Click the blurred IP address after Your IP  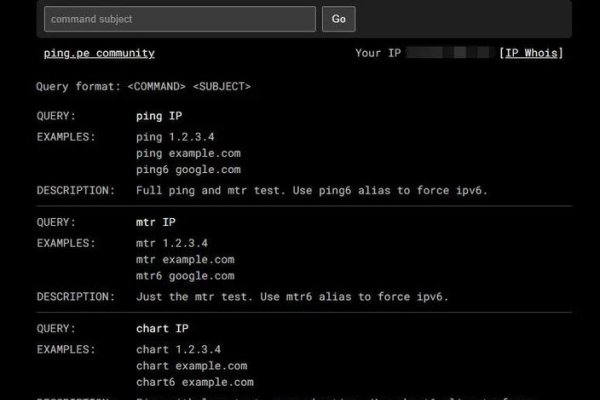pos(451,53)
